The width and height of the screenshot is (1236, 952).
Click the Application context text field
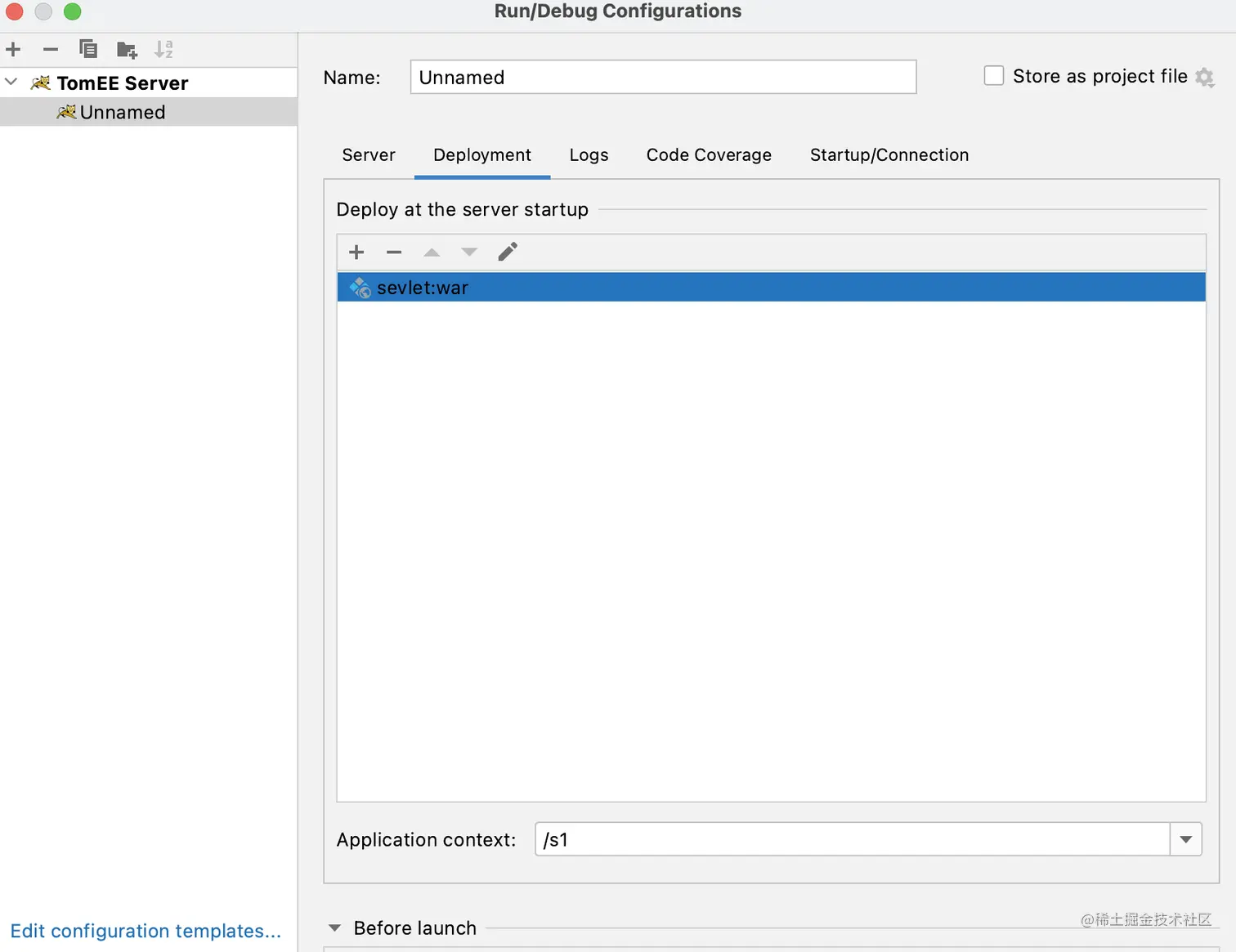point(852,839)
